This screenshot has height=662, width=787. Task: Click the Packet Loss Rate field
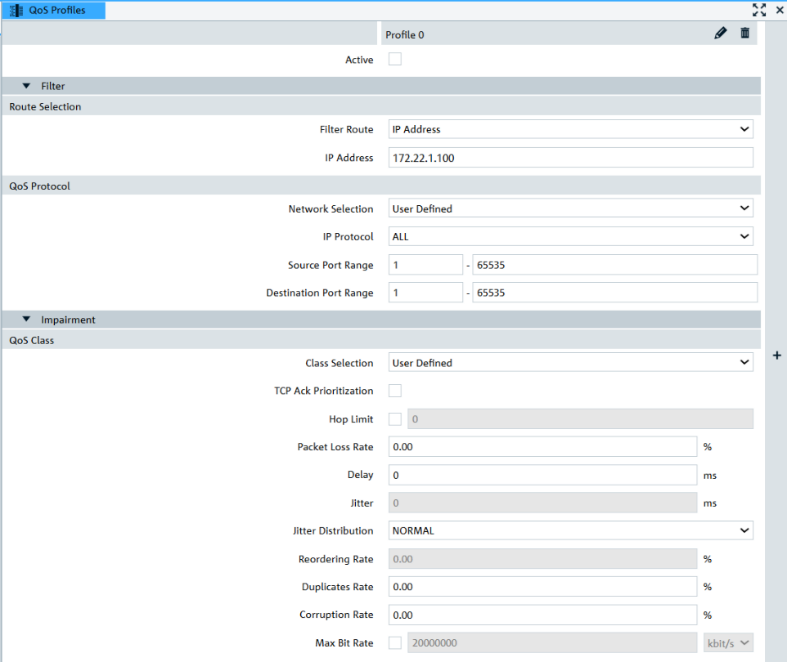point(543,447)
